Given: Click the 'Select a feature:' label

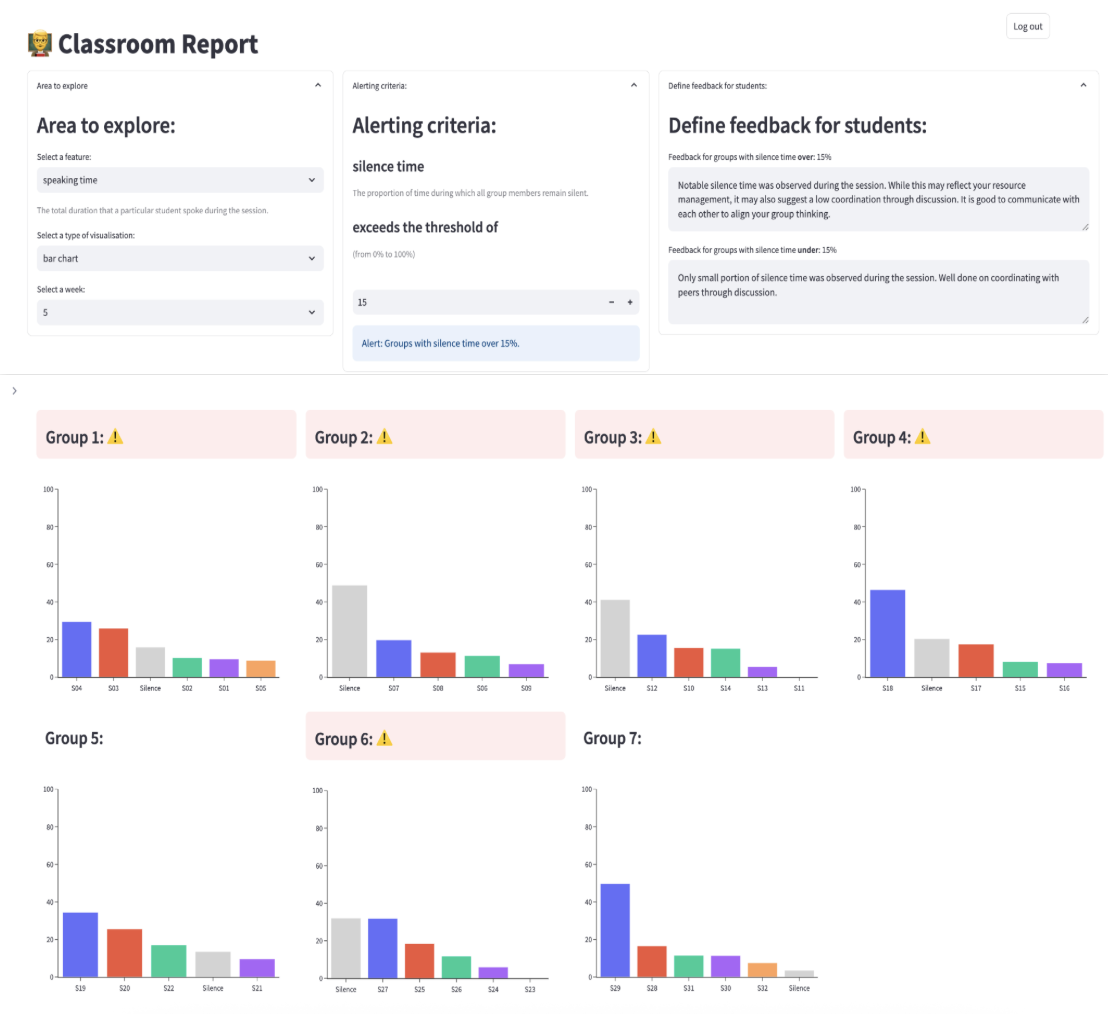Looking at the screenshot, I should 64,157.
